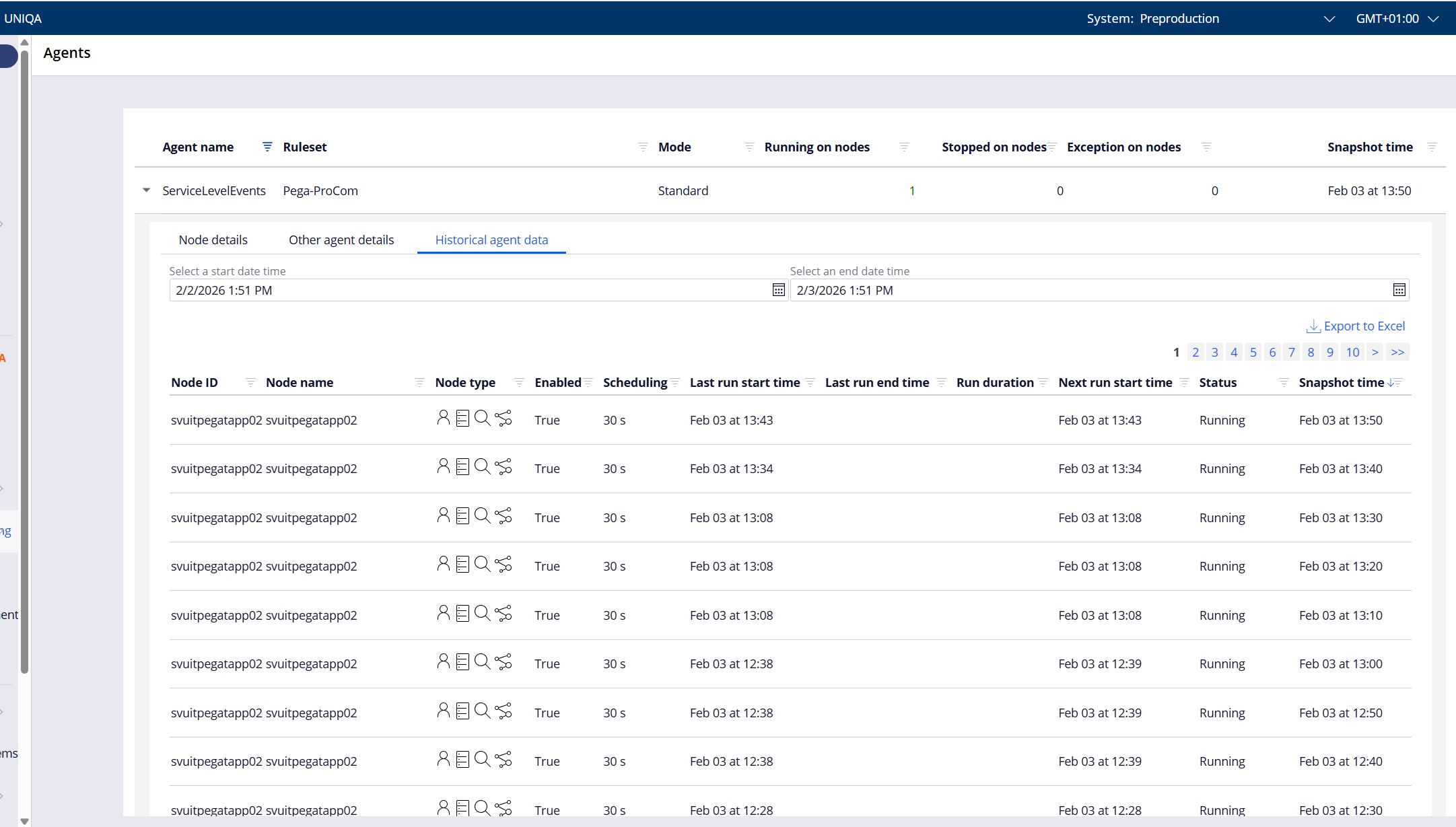The width and height of the screenshot is (1456, 827).
Task: Filter the Status column
Action: [1284, 383]
